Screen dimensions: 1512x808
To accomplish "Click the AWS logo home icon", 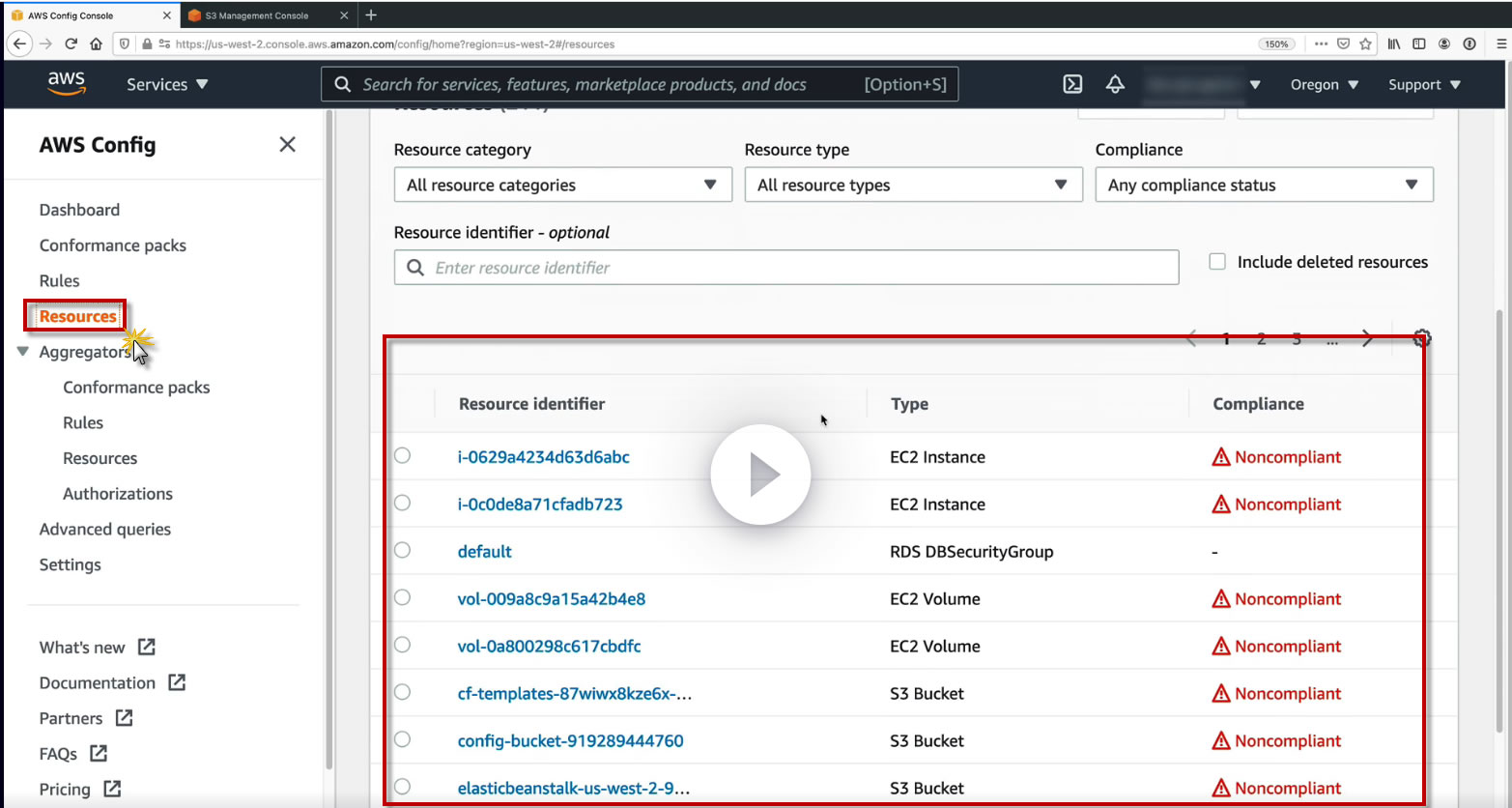I will point(67,84).
